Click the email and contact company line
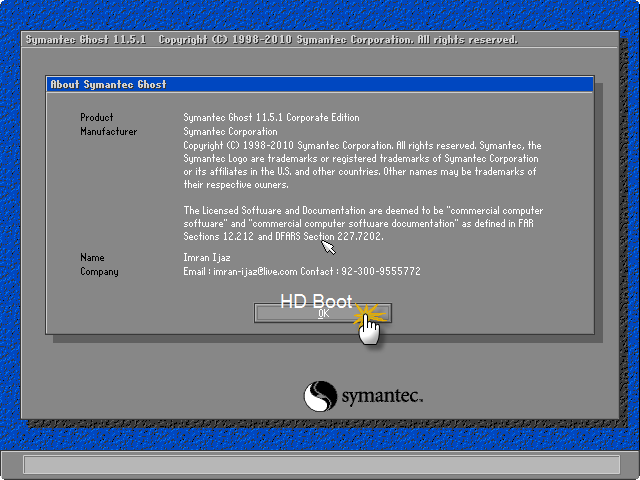The height and width of the screenshot is (480, 640). [x=302, y=271]
